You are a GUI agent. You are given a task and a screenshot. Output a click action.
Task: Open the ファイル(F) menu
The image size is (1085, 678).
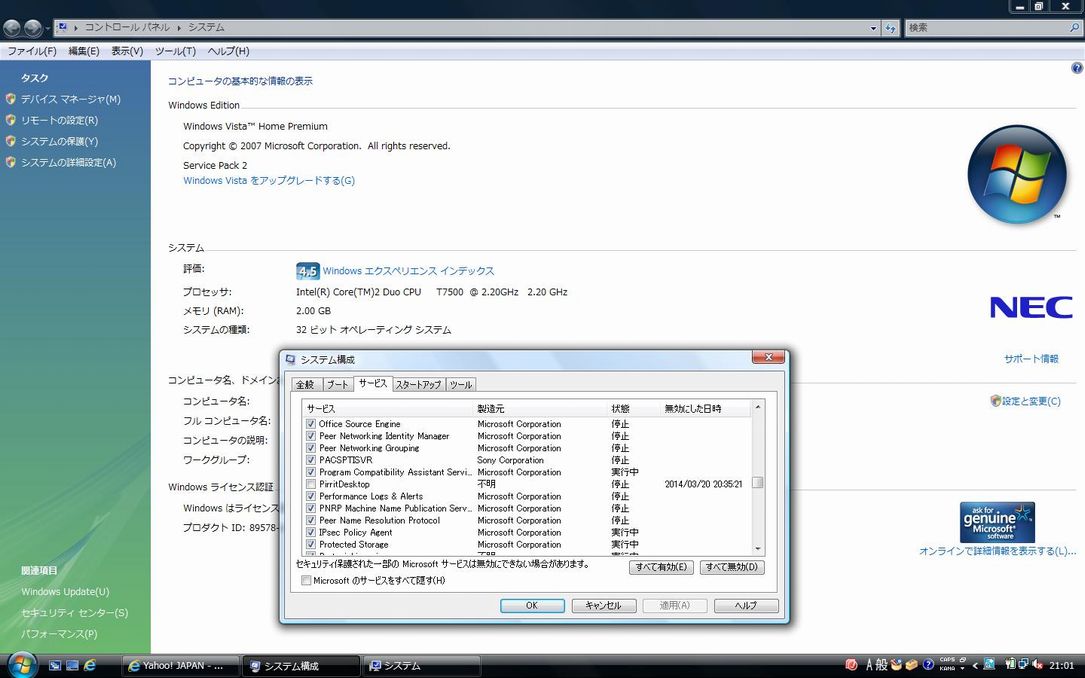pos(32,51)
